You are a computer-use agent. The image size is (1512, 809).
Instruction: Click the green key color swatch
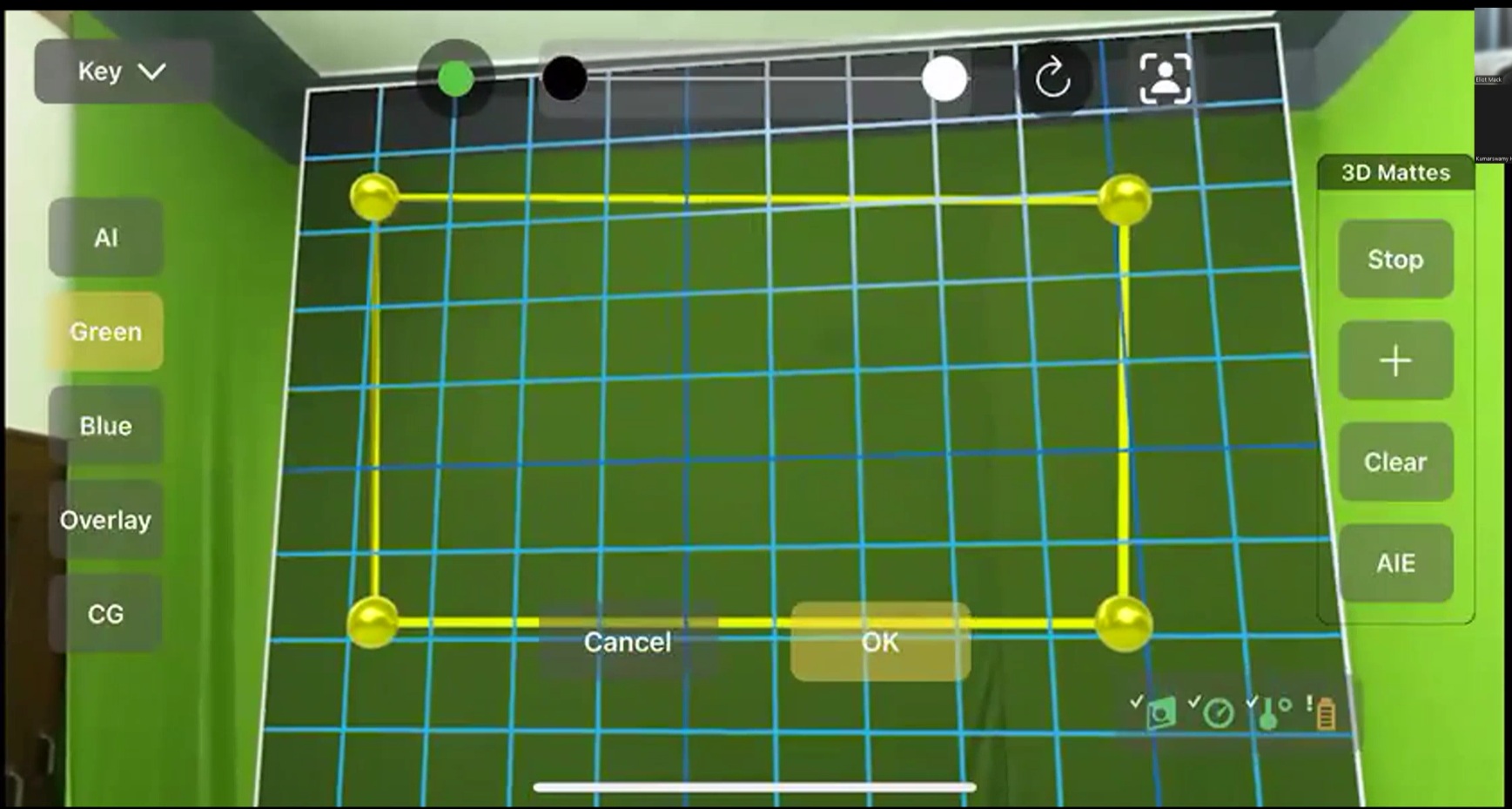pyautogui.click(x=455, y=79)
